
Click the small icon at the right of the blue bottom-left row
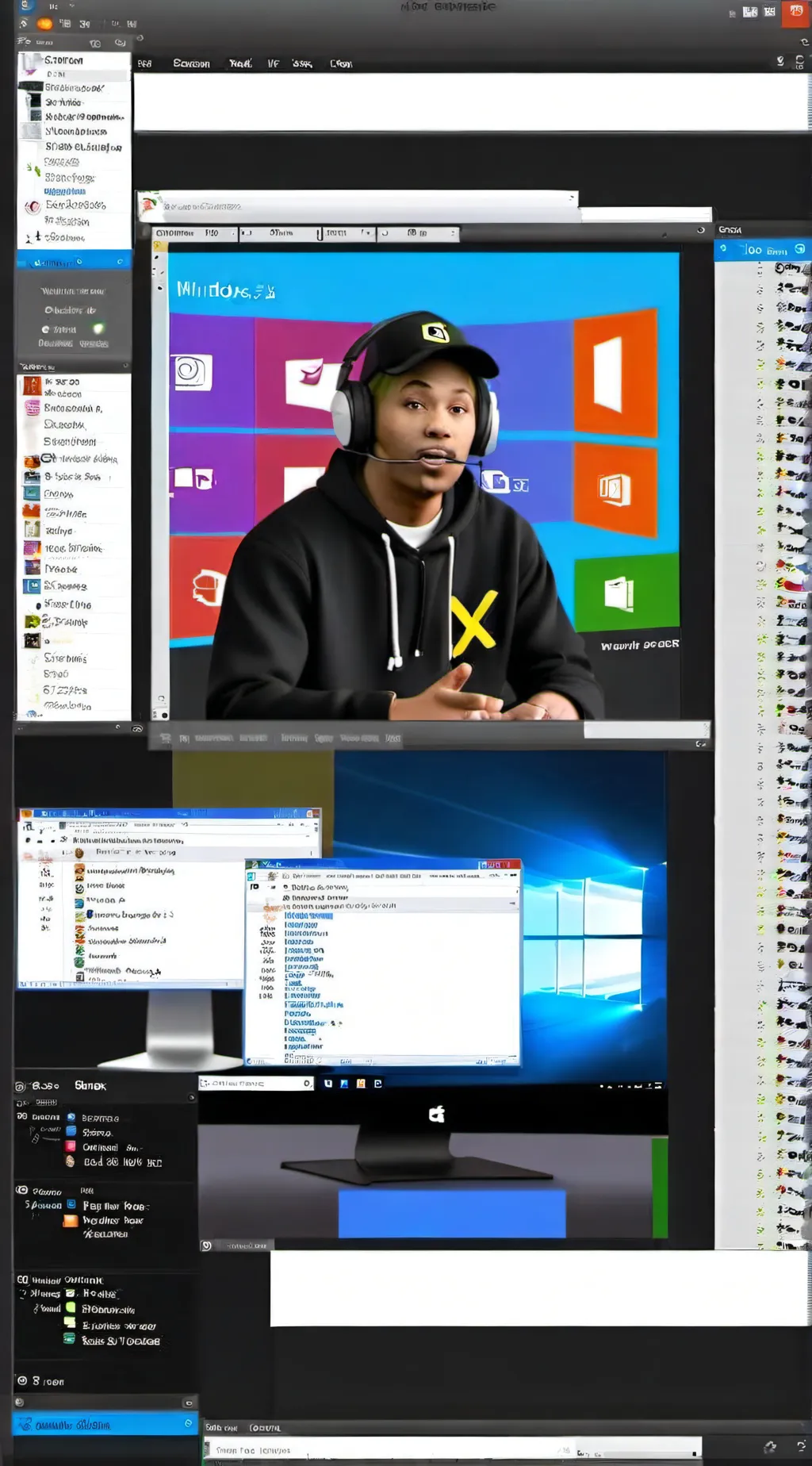[188, 1423]
